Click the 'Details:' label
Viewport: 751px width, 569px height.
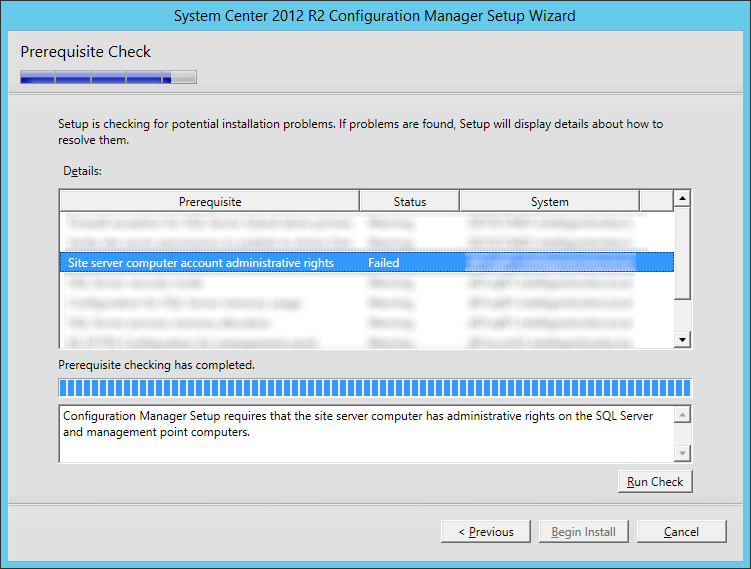[82, 171]
